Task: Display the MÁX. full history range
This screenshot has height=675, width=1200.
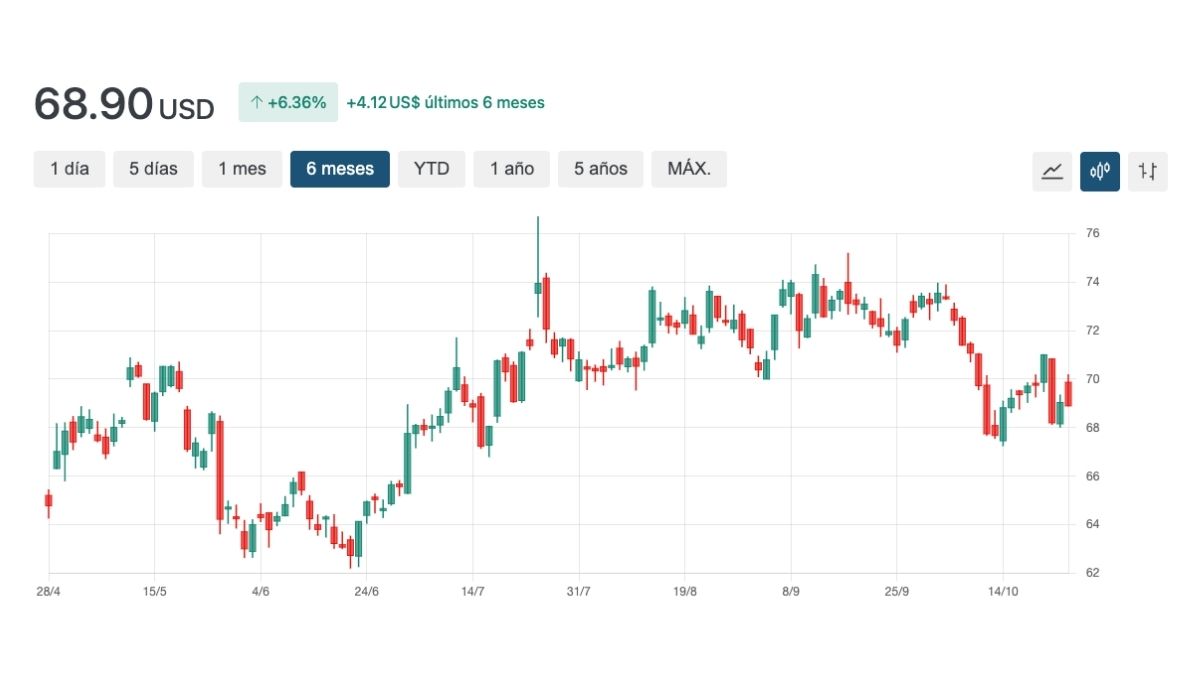Action: (689, 169)
